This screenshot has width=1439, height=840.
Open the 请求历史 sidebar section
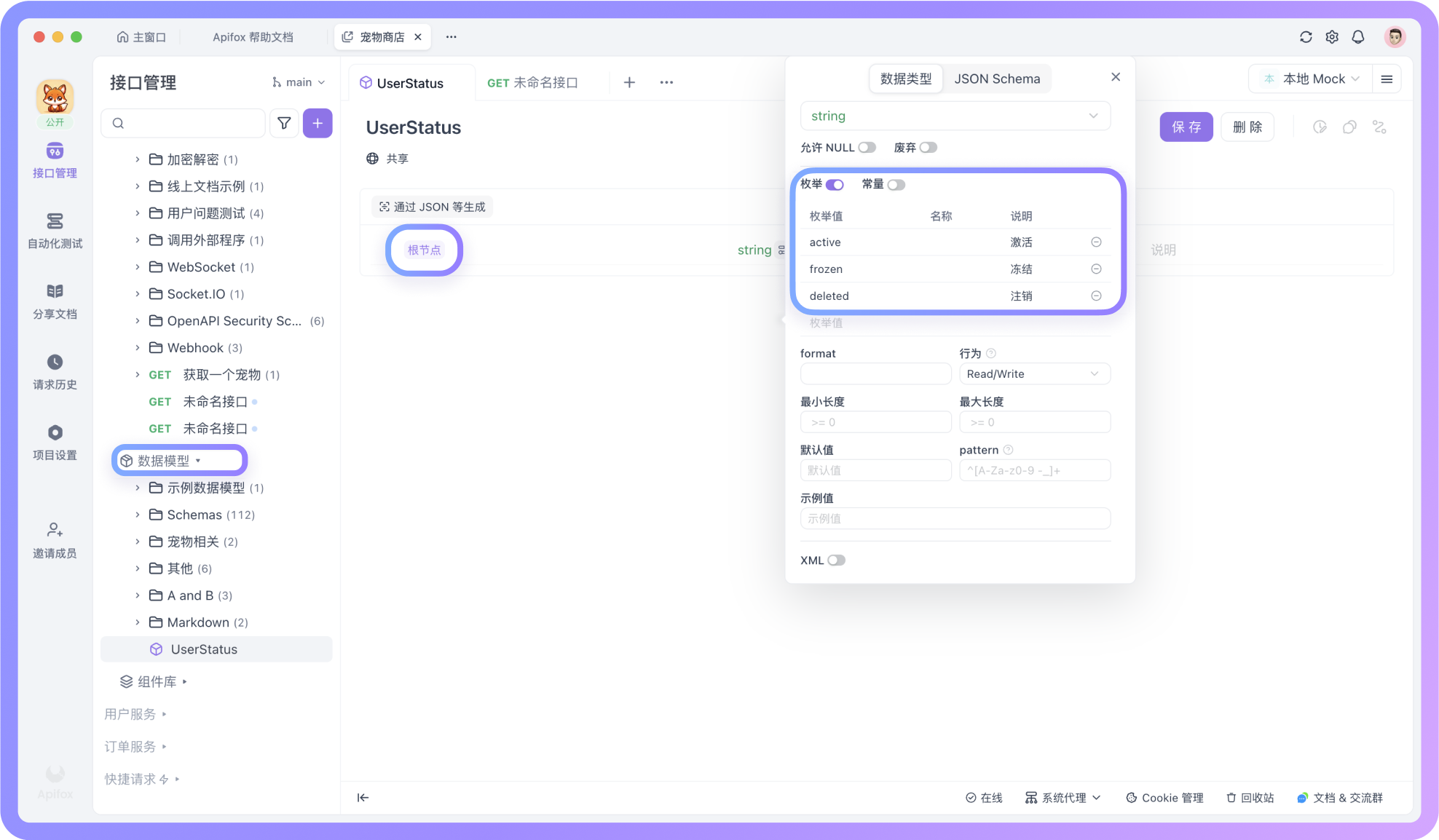tap(55, 372)
